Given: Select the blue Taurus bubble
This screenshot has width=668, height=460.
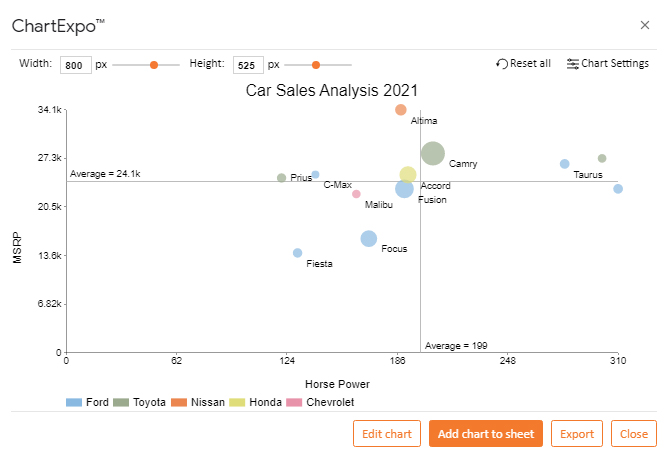Looking at the screenshot, I should (x=564, y=164).
